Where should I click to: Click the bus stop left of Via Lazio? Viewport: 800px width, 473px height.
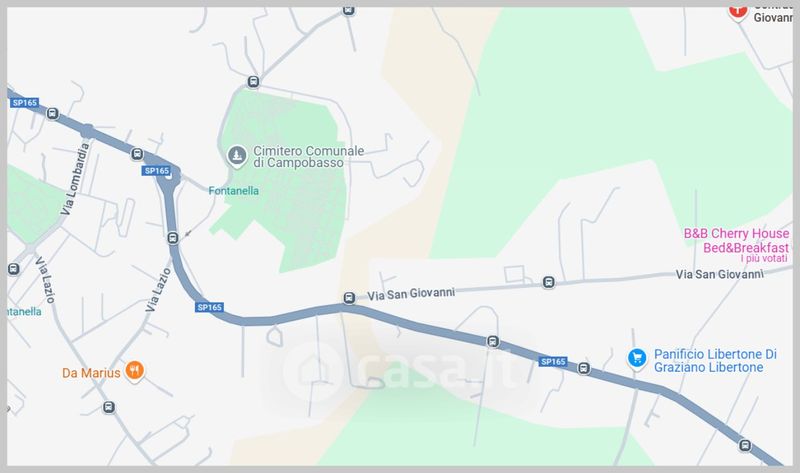(14, 268)
